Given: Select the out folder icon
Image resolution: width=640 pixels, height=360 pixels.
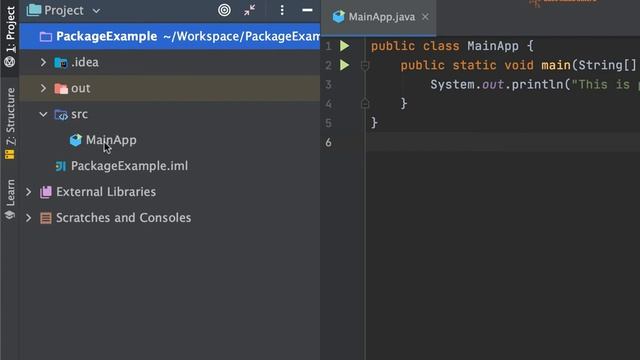Looking at the screenshot, I should click(x=61, y=89).
